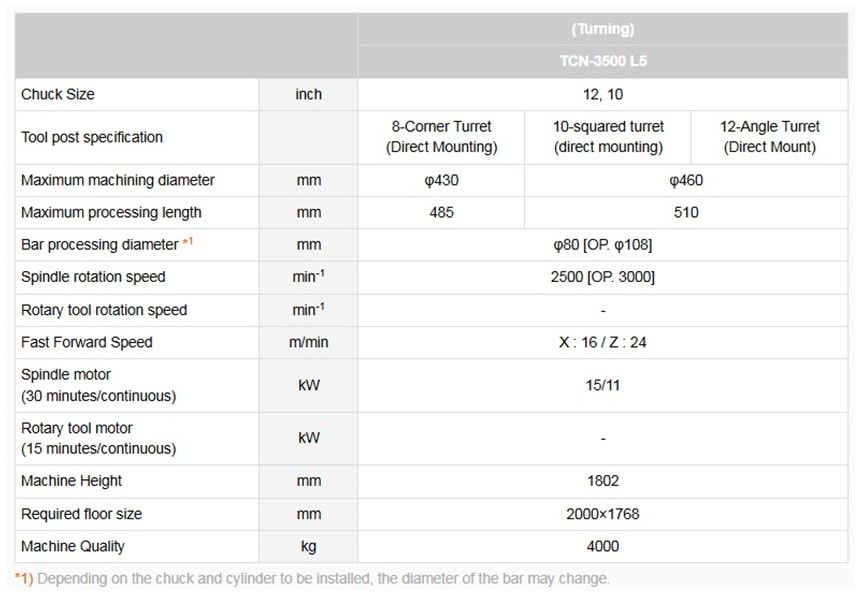Select the 10-squared turret cell

pos(608,137)
